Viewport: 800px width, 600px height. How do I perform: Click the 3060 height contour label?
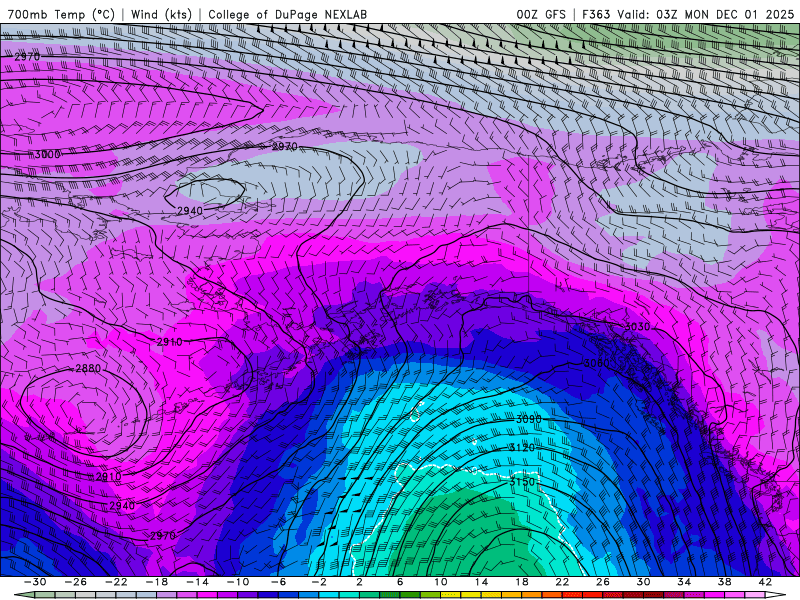(596, 363)
